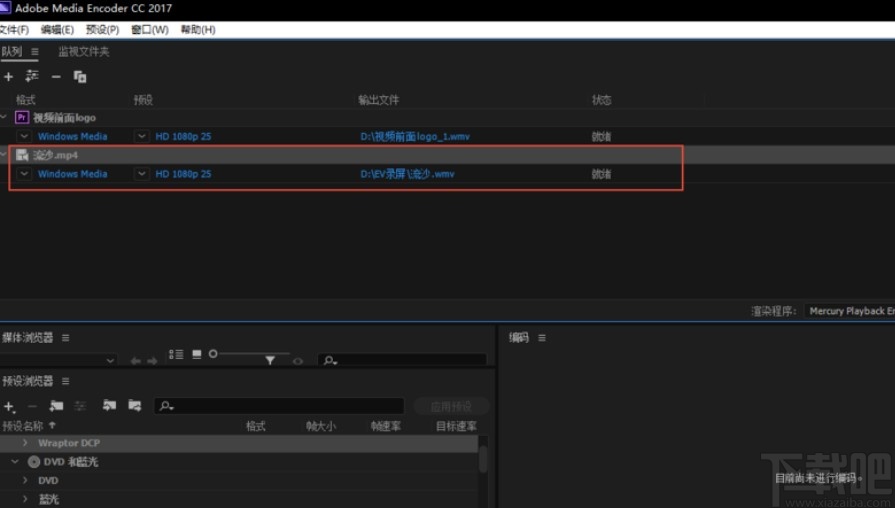The width and height of the screenshot is (895, 508).
Task: Click the Windows Media link for 流沙.mp4
Action: click(72, 174)
